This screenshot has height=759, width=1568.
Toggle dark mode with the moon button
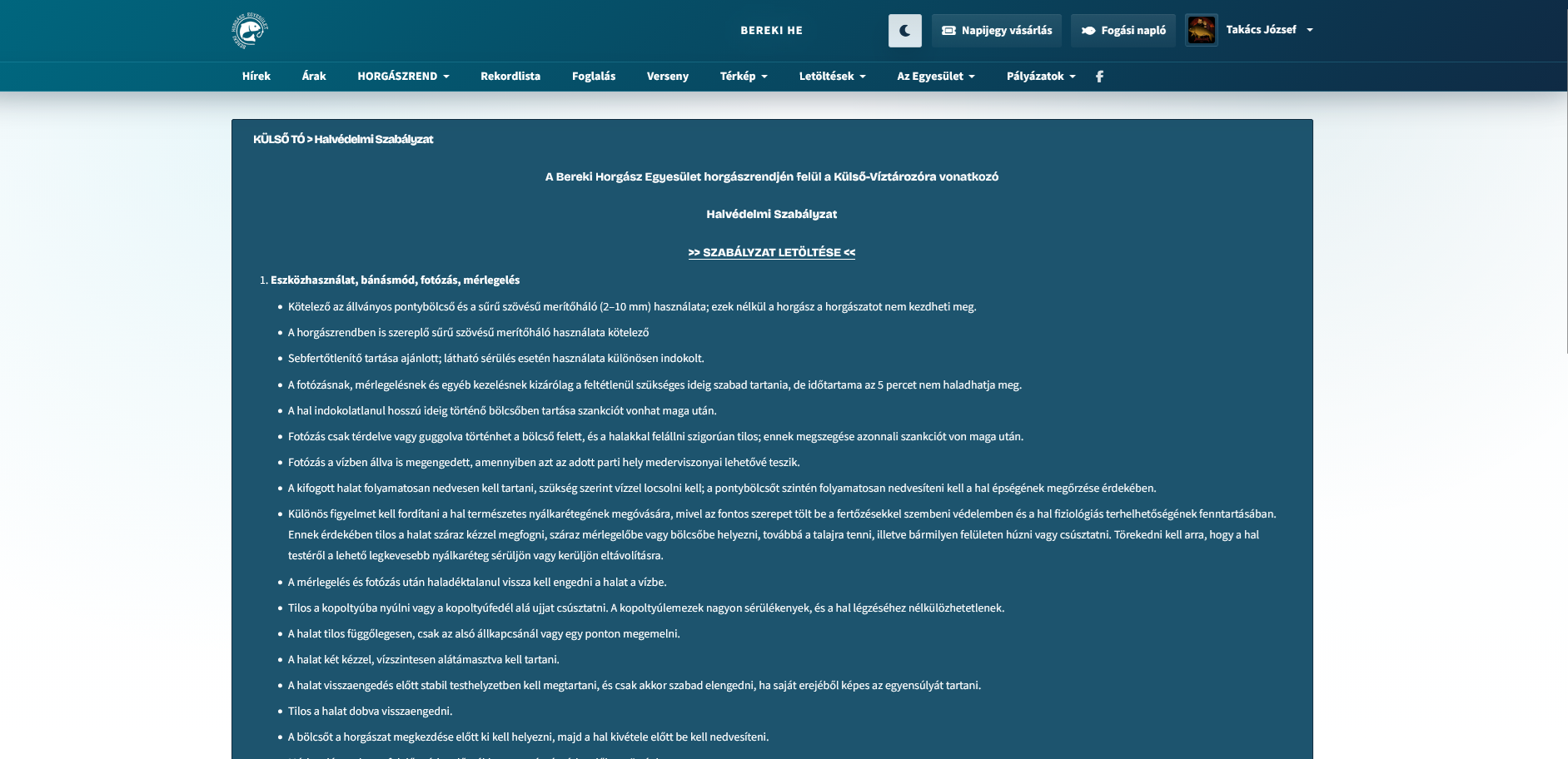pyautogui.click(x=905, y=31)
